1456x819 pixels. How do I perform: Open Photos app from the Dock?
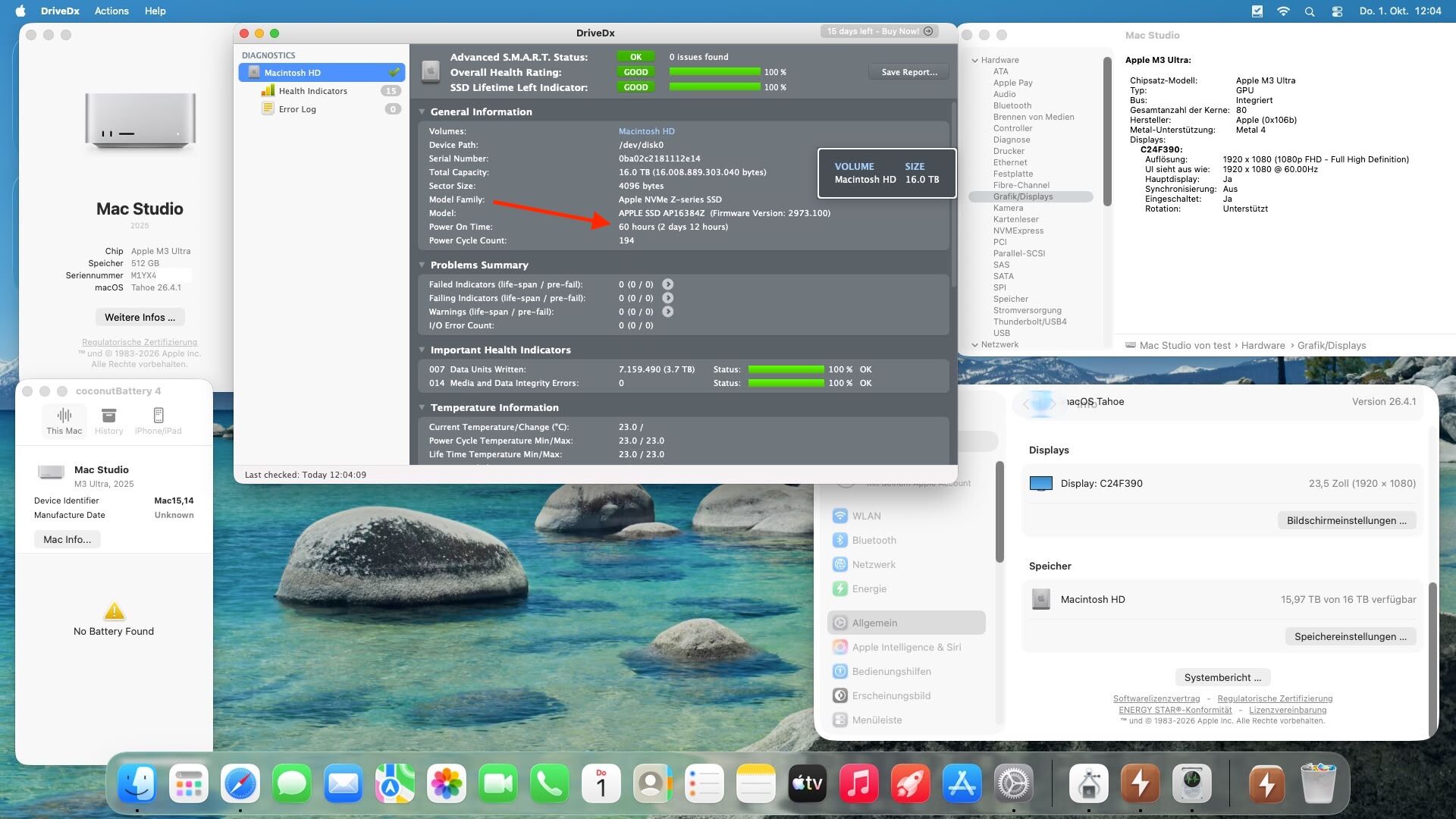[x=447, y=783]
